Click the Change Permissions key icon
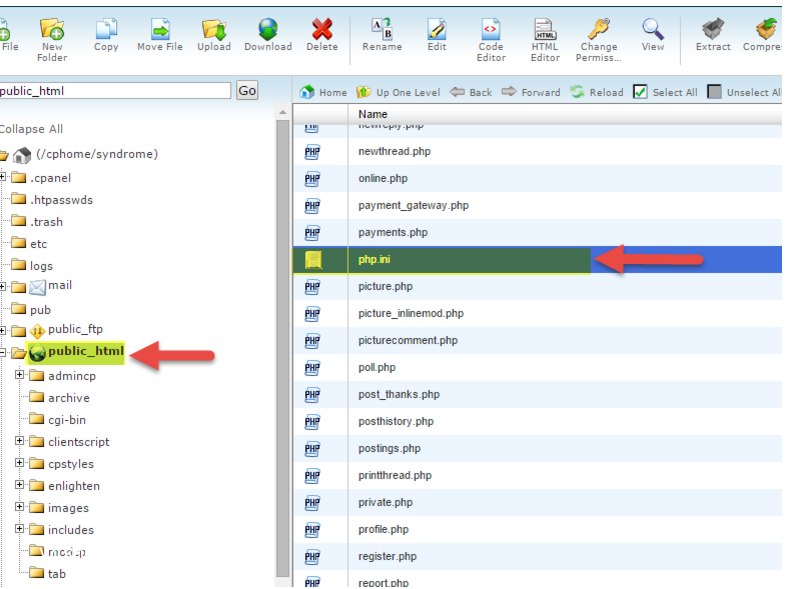 pos(599,29)
